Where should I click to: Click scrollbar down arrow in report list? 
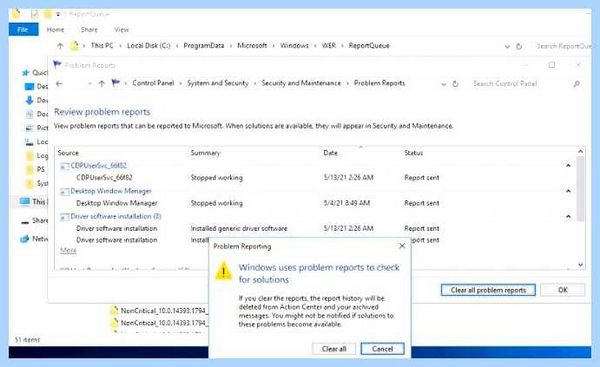coord(580,264)
